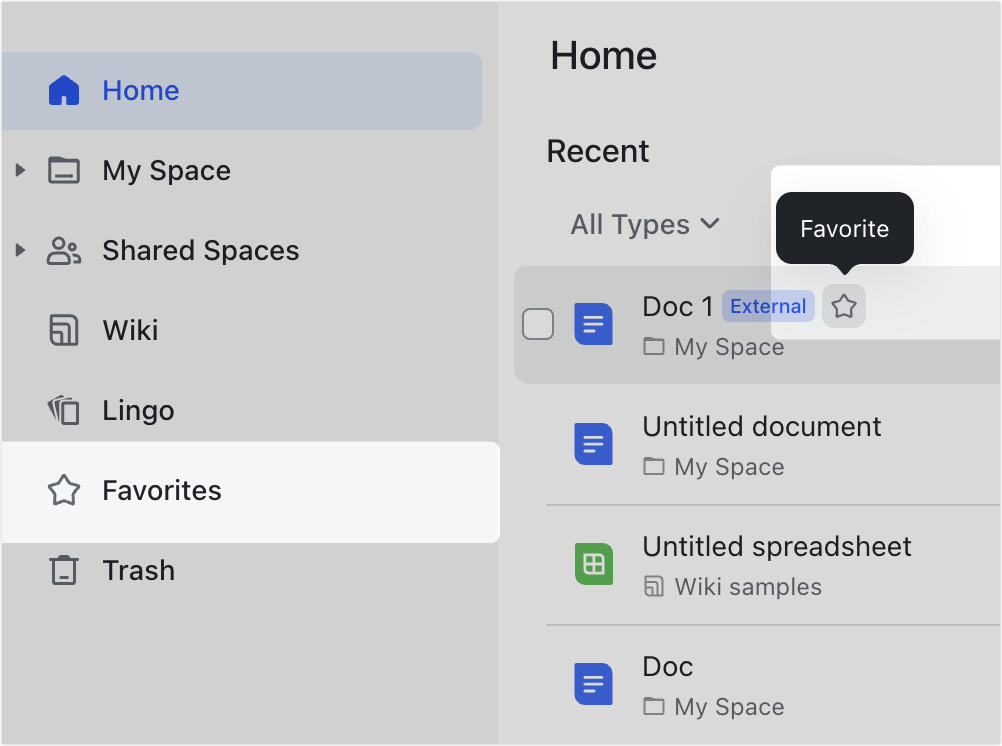Viewport: 1002px width, 746px height.
Task: Click the green spreadsheet icon for Untitled spreadsheet
Action: [594, 564]
